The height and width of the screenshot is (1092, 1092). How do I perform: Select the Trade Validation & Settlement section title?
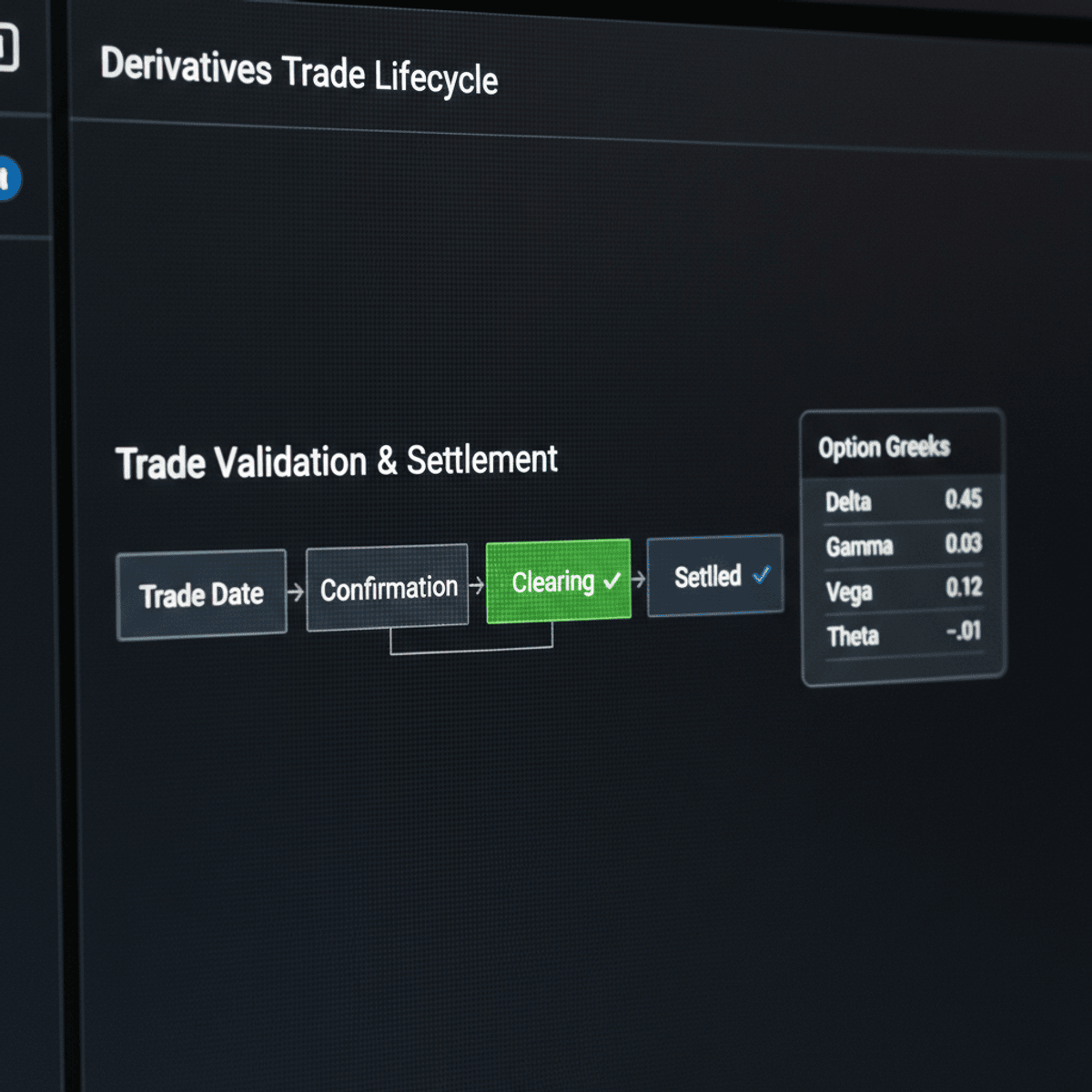[x=338, y=460]
